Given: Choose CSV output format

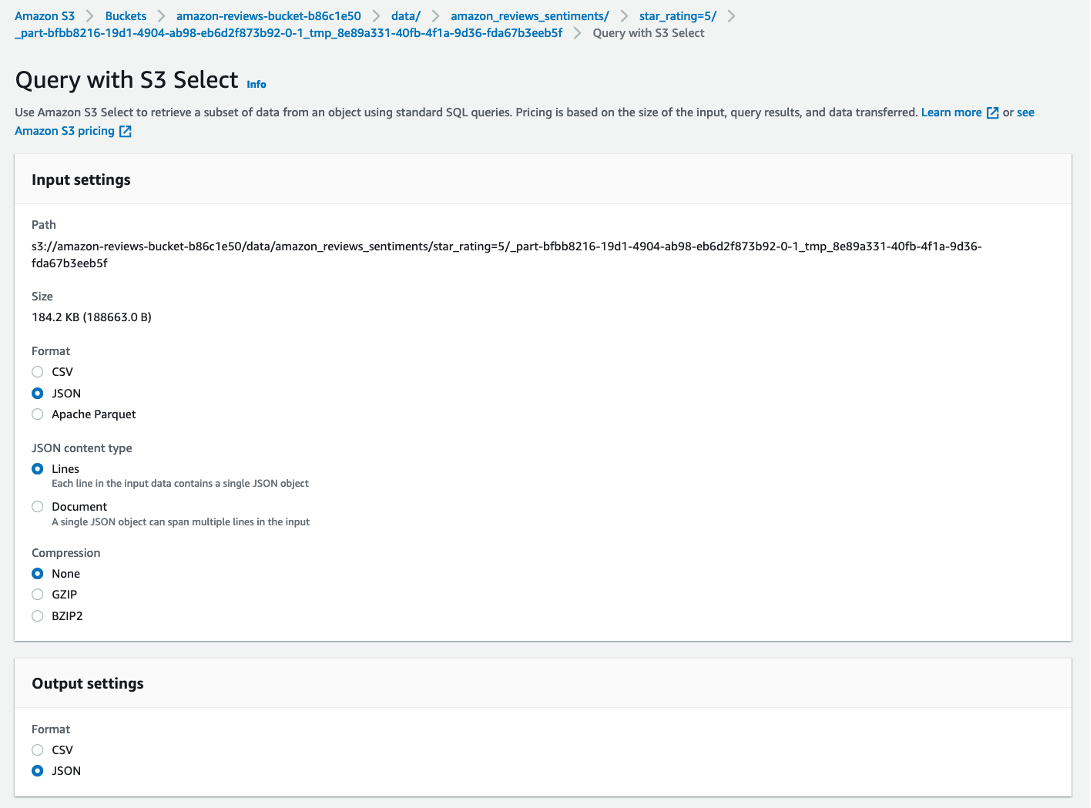Looking at the screenshot, I should tap(38, 750).
